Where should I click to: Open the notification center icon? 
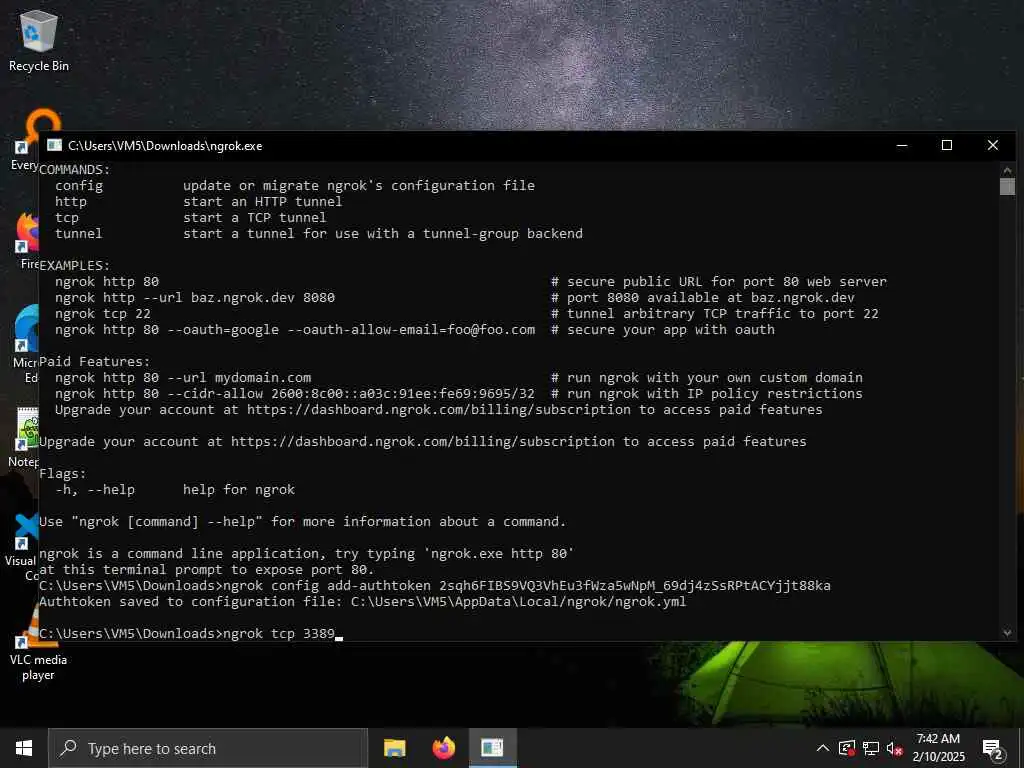tap(993, 749)
